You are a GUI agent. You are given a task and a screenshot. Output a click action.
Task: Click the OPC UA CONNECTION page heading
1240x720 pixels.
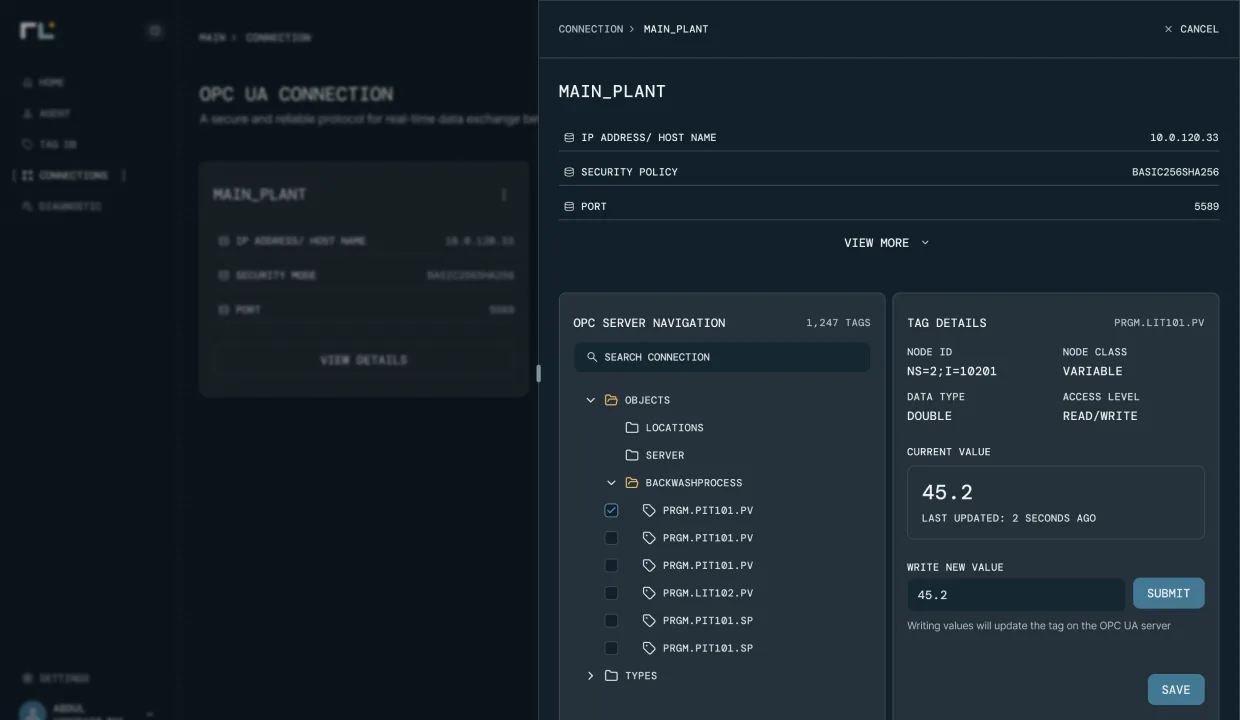click(296, 94)
